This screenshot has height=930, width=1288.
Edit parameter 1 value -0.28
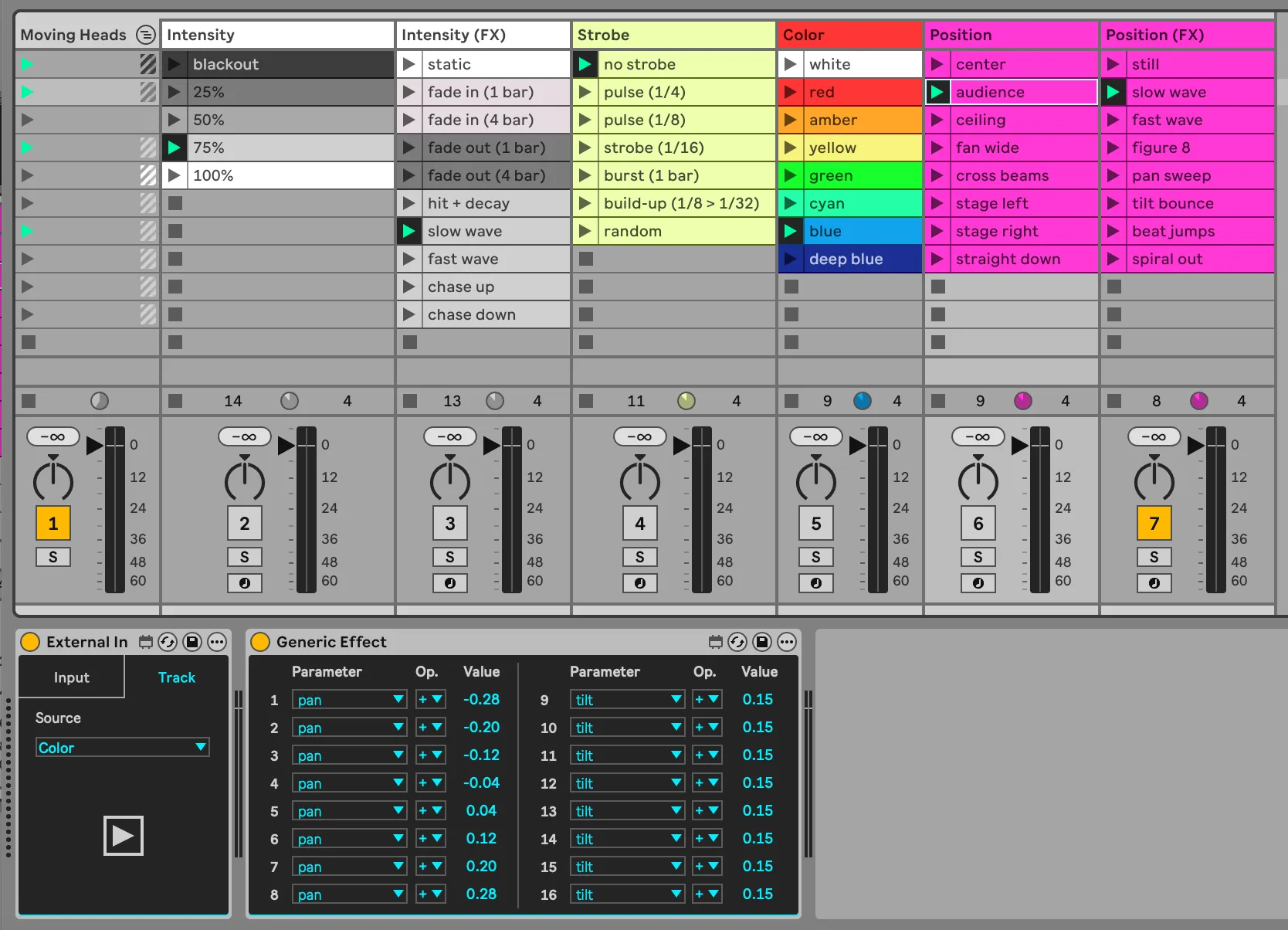click(x=481, y=699)
